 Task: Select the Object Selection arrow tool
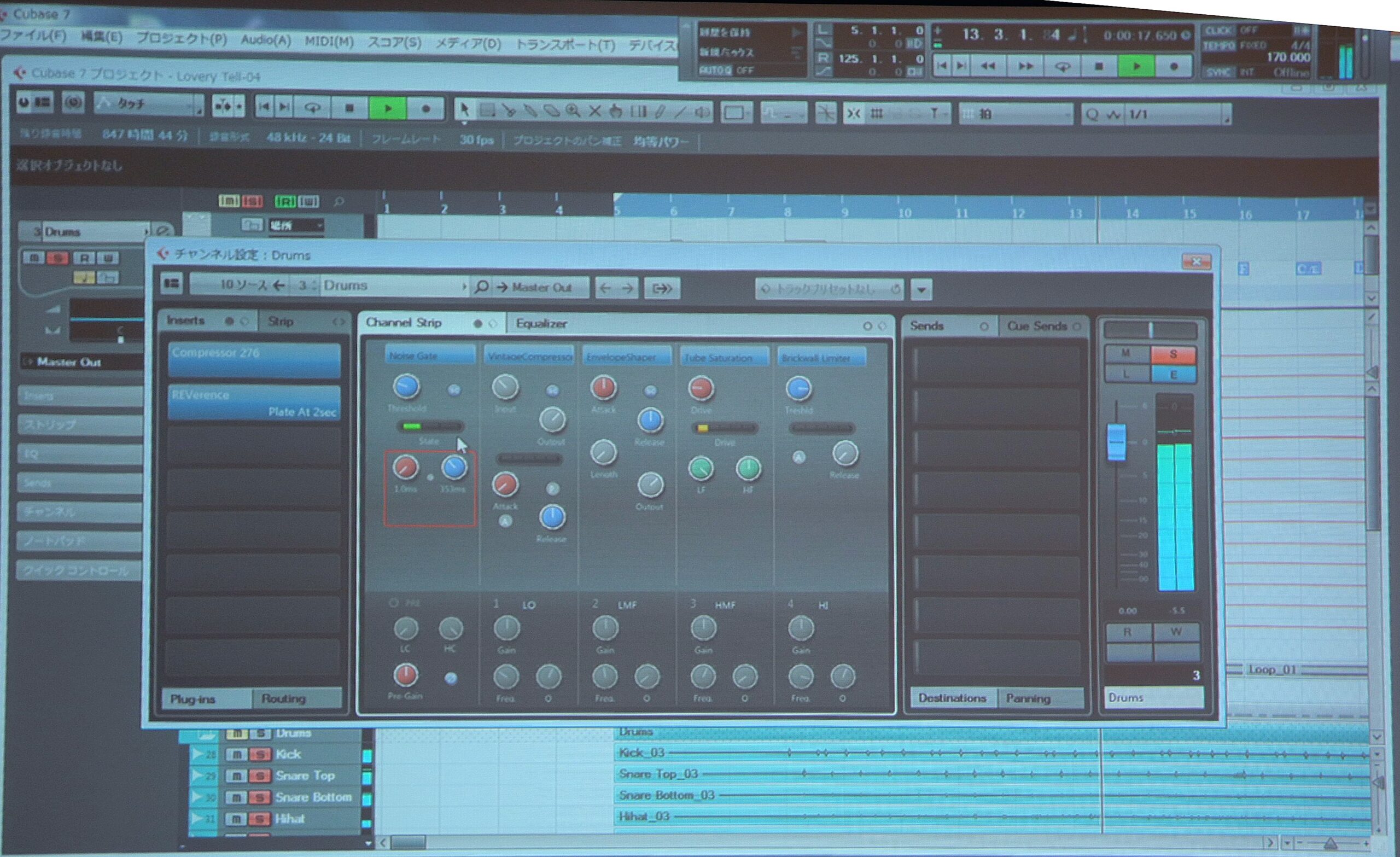[464, 110]
